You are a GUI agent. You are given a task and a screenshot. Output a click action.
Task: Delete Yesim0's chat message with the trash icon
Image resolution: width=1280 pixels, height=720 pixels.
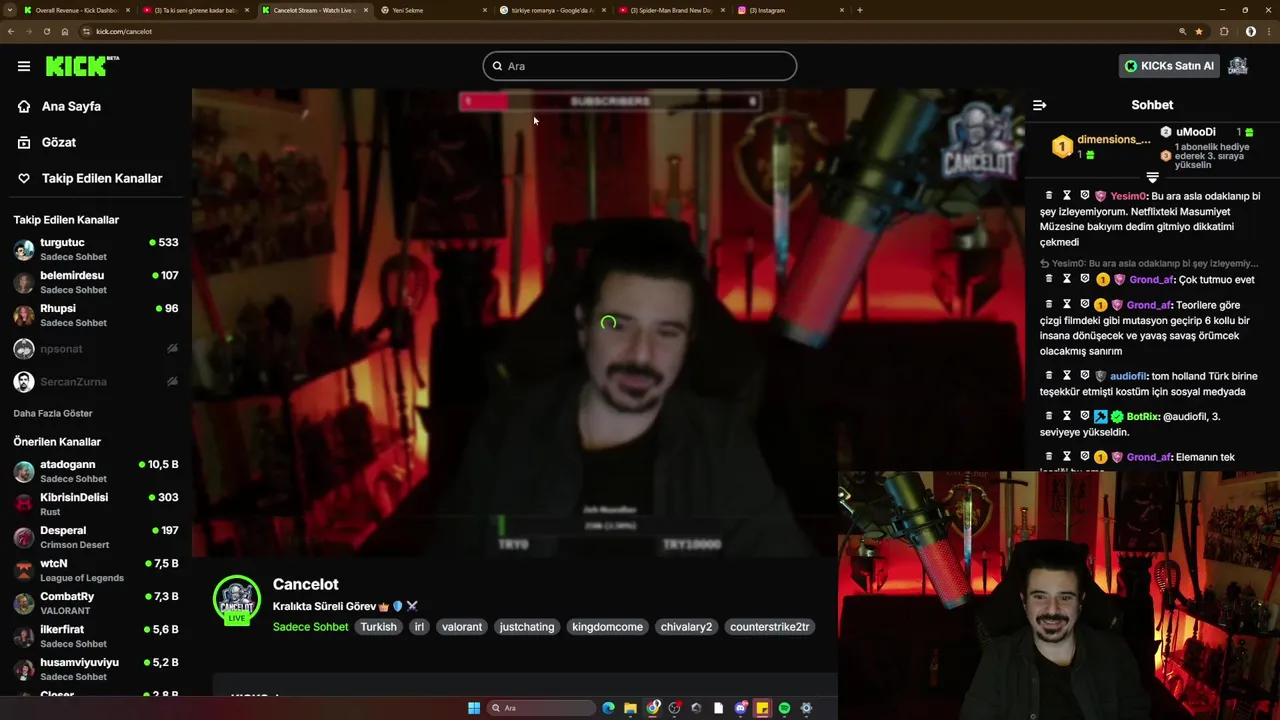(x=1049, y=196)
